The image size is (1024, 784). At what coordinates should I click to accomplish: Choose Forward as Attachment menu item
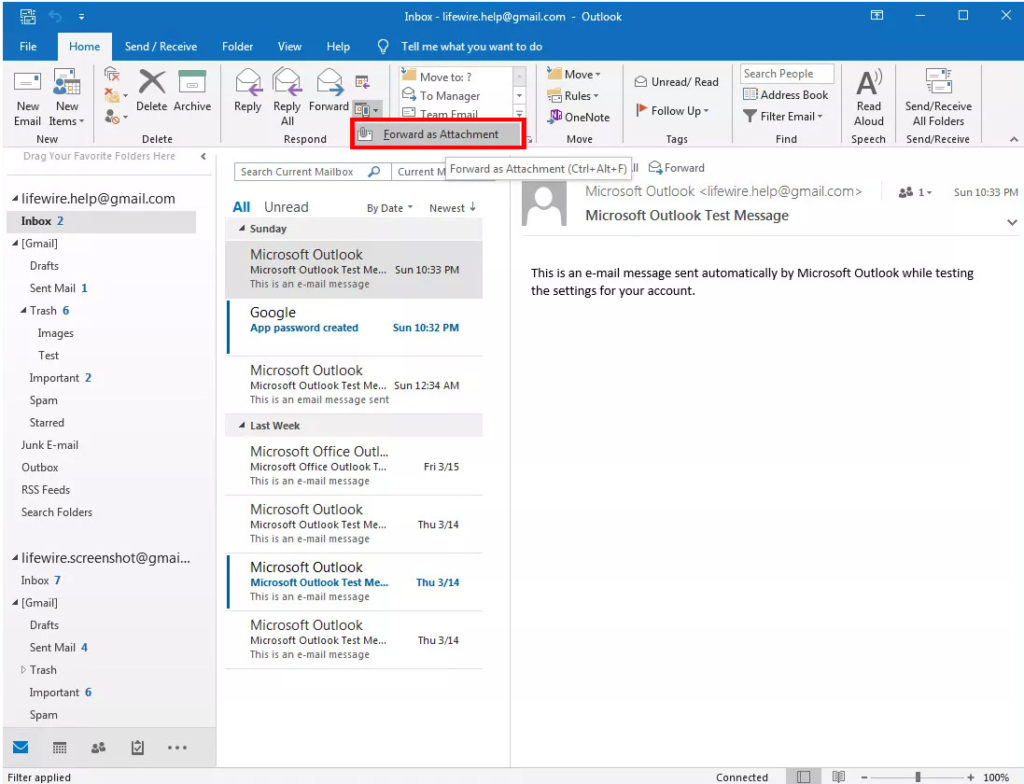click(x=439, y=134)
